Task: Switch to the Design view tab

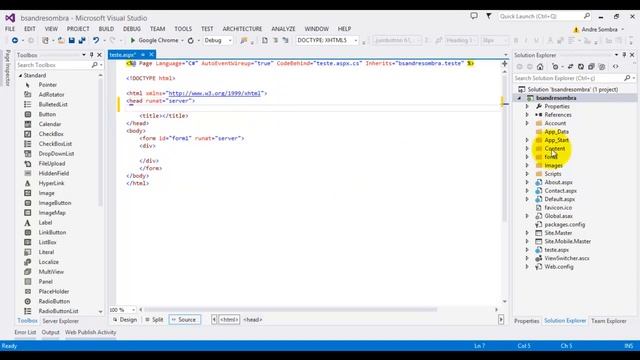Action: tap(124, 320)
